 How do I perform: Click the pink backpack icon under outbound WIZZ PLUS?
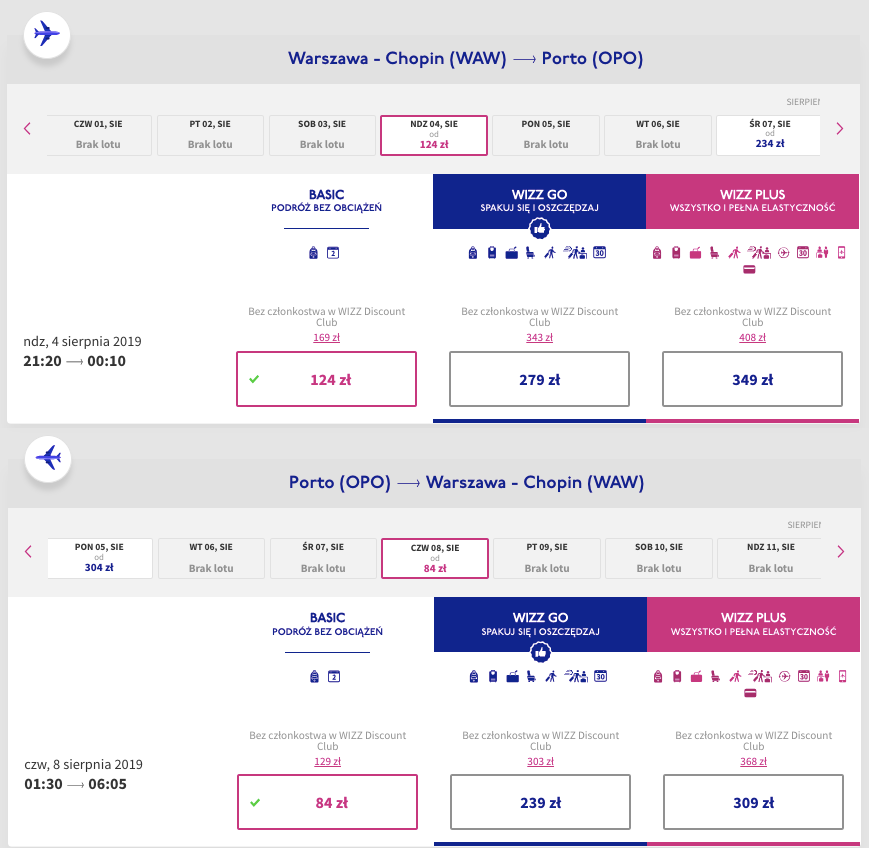pos(657,253)
